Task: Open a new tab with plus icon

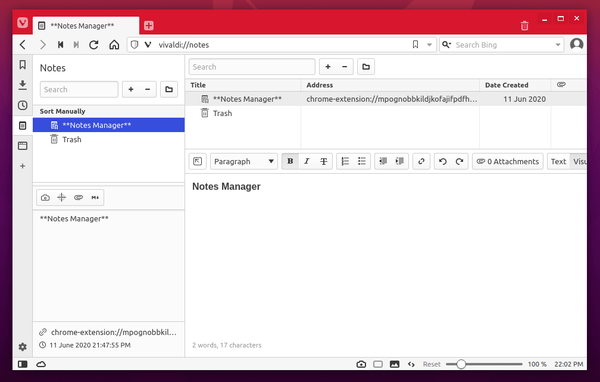Action: pos(149,26)
